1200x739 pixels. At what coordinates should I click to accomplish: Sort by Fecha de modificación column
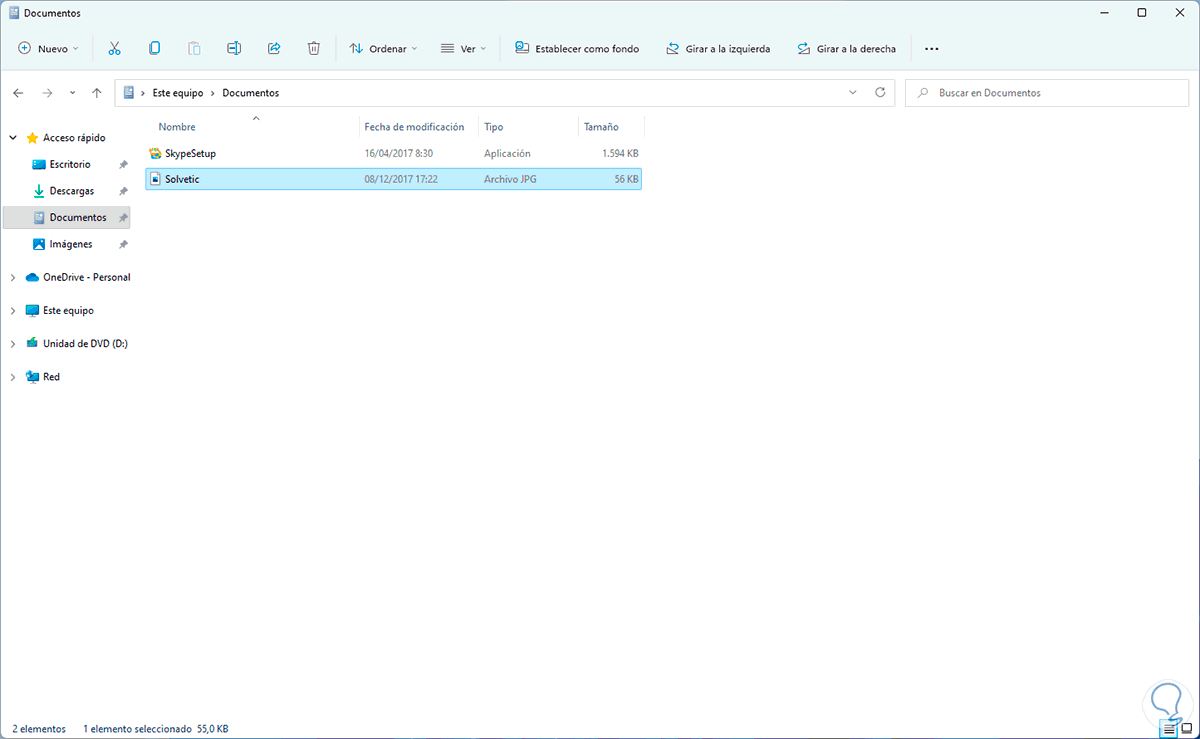(414, 127)
